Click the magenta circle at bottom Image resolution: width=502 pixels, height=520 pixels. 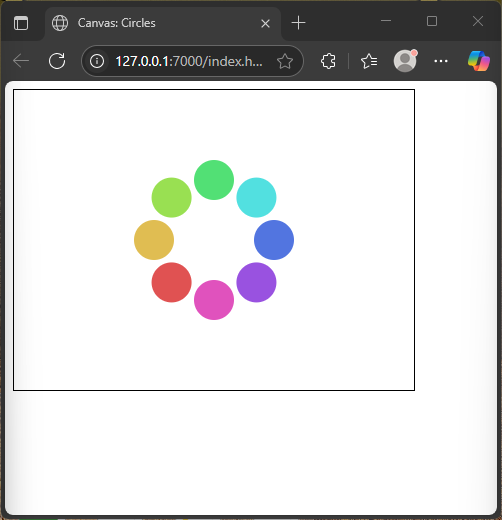pos(214,300)
